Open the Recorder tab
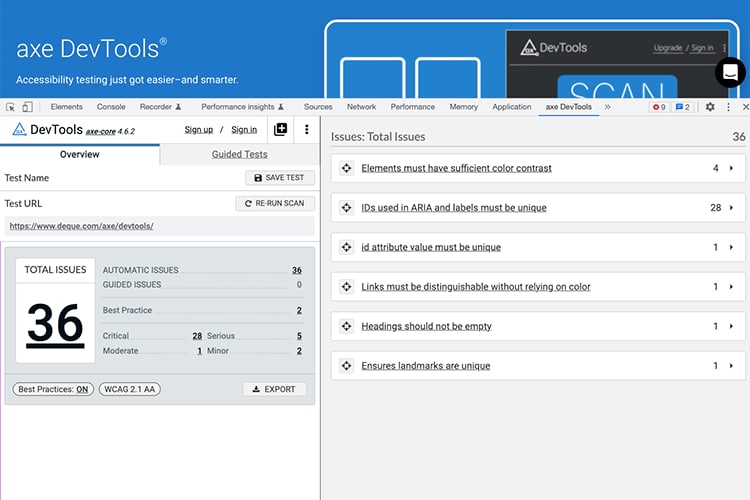 [160, 107]
